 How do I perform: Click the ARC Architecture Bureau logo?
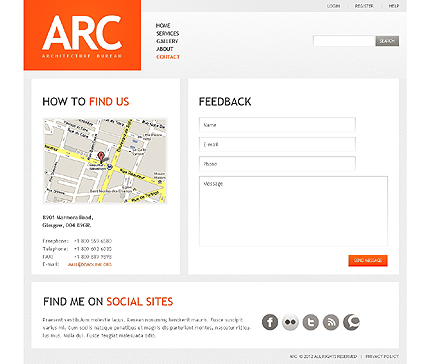pos(82,35)
